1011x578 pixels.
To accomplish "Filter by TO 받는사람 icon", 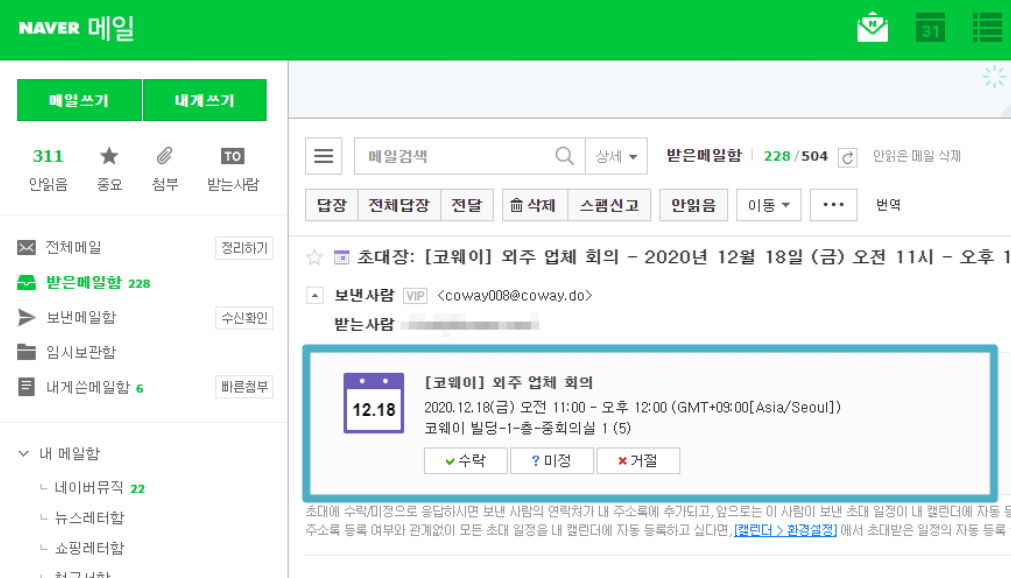I will click(x=233, y=170).
